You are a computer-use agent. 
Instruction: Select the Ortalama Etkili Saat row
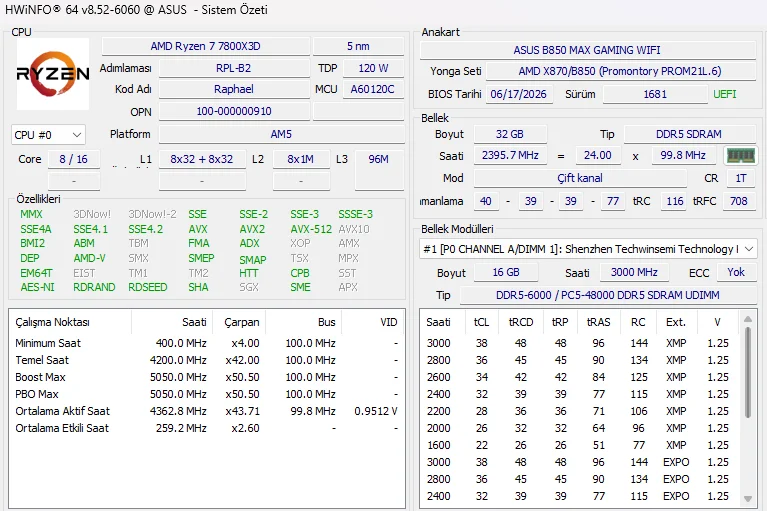pos(207,428)
